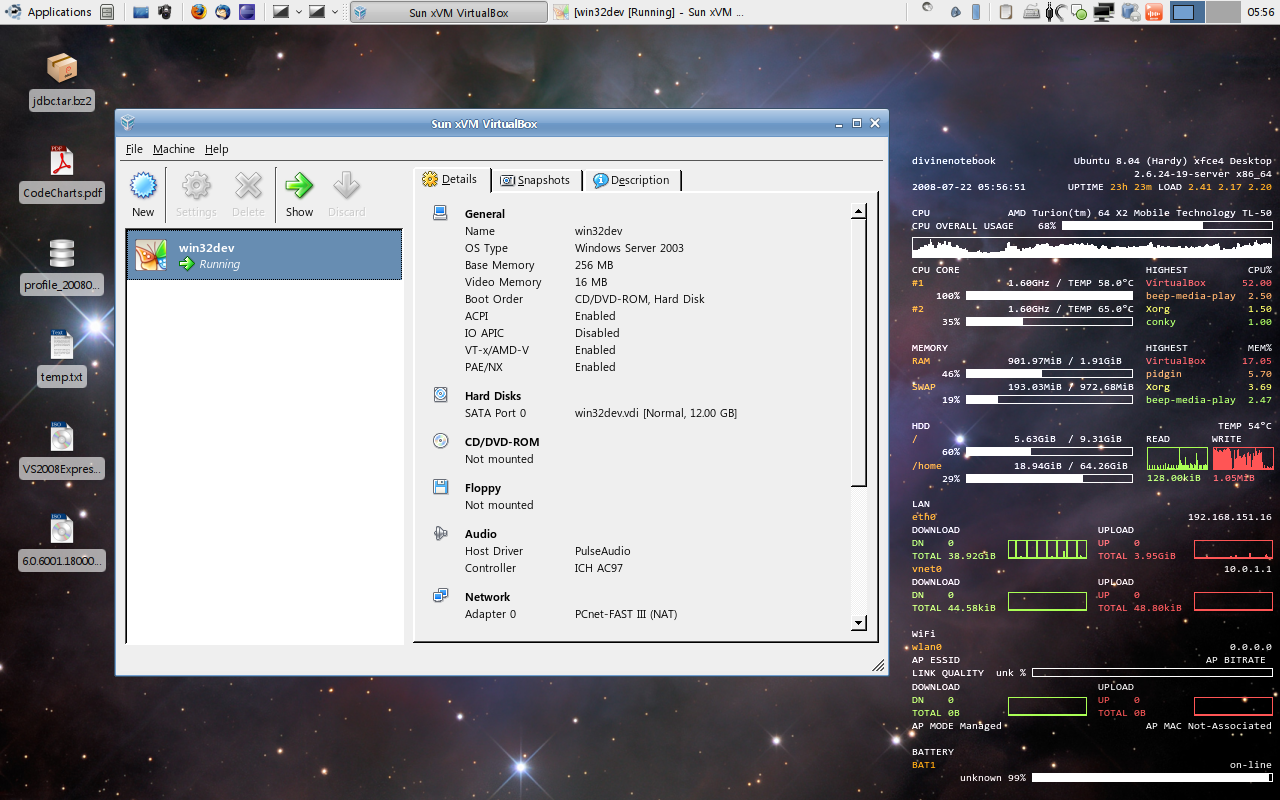Open Firefox from the top panel

click(x=198, y=12)
